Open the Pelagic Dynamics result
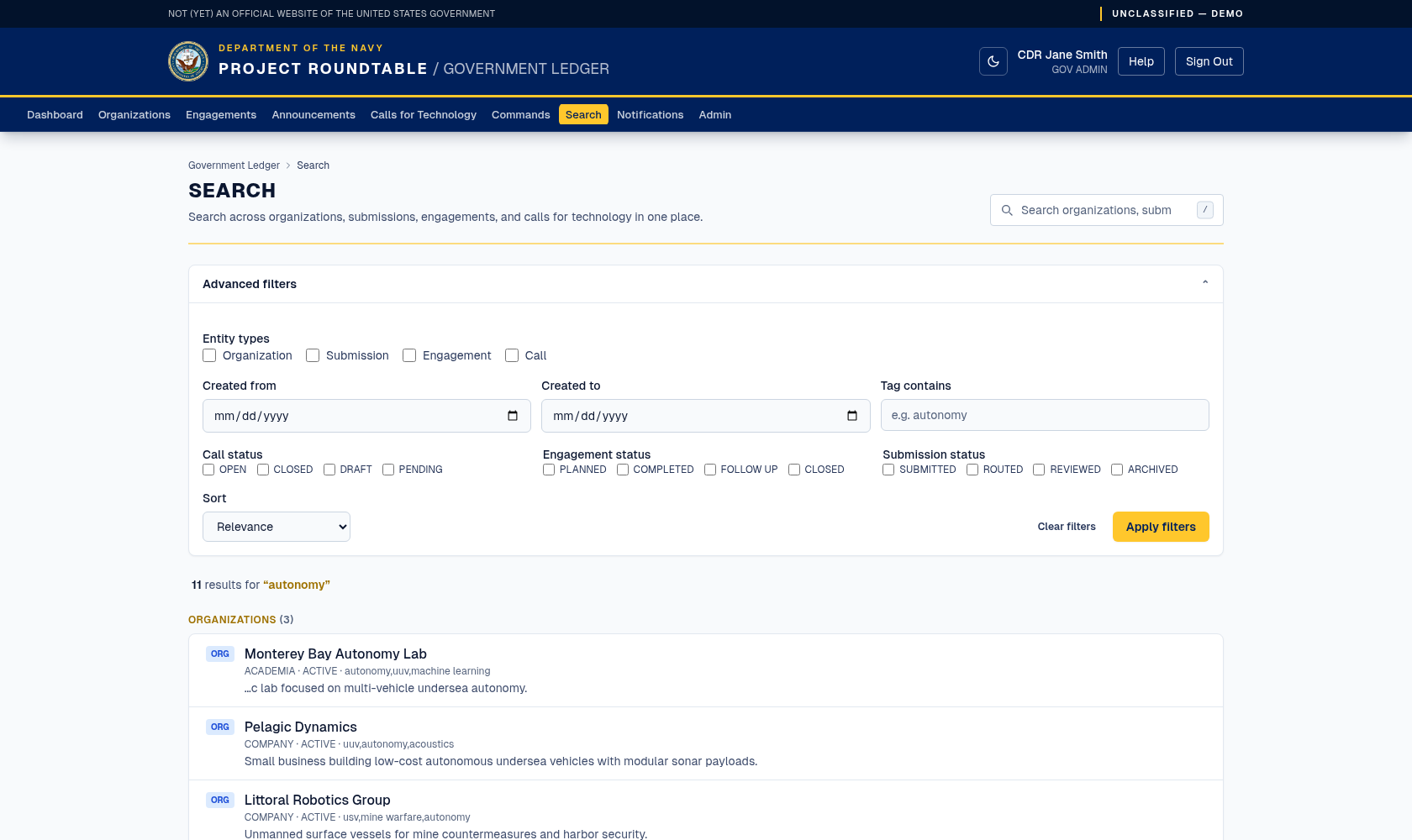The width and height of the screenshot is (1412, 840). 706,743
